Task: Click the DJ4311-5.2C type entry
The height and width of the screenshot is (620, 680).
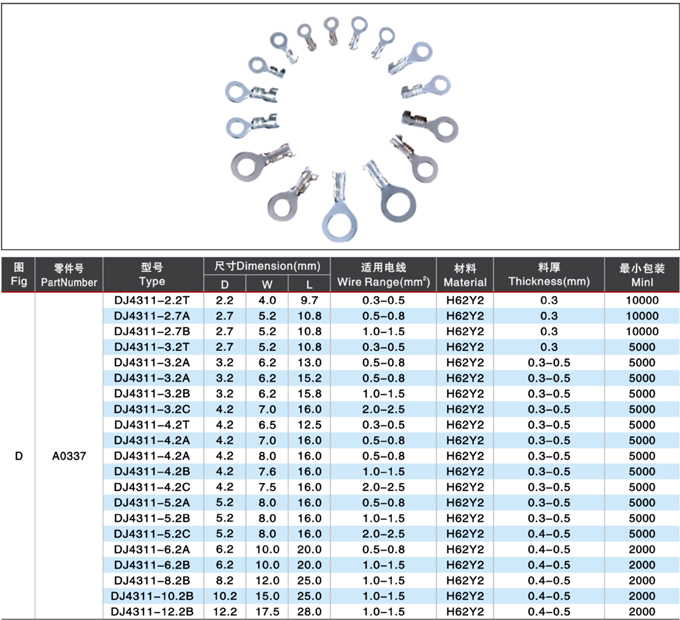Action: click(152, 533)
